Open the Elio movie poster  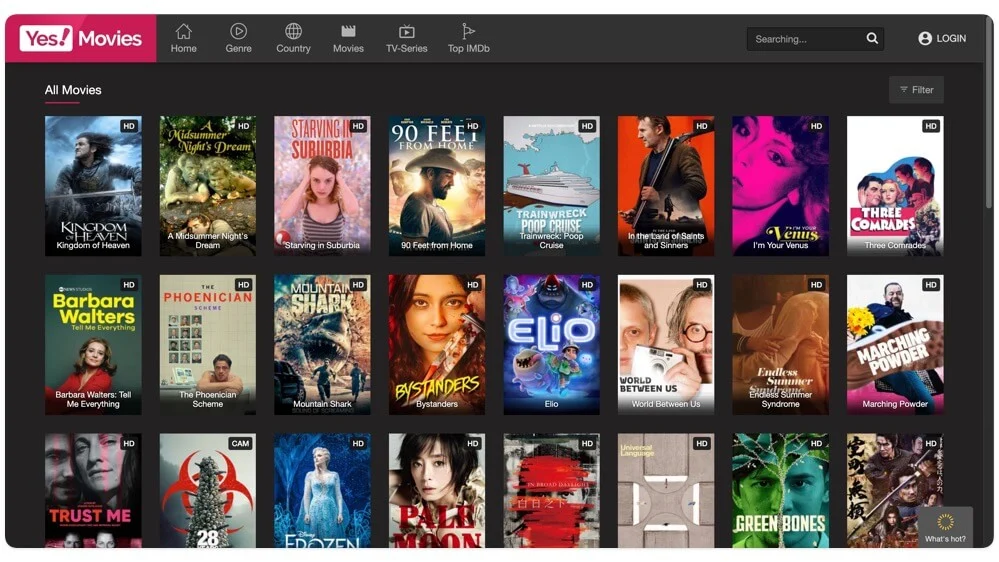[x=552, y=345]
